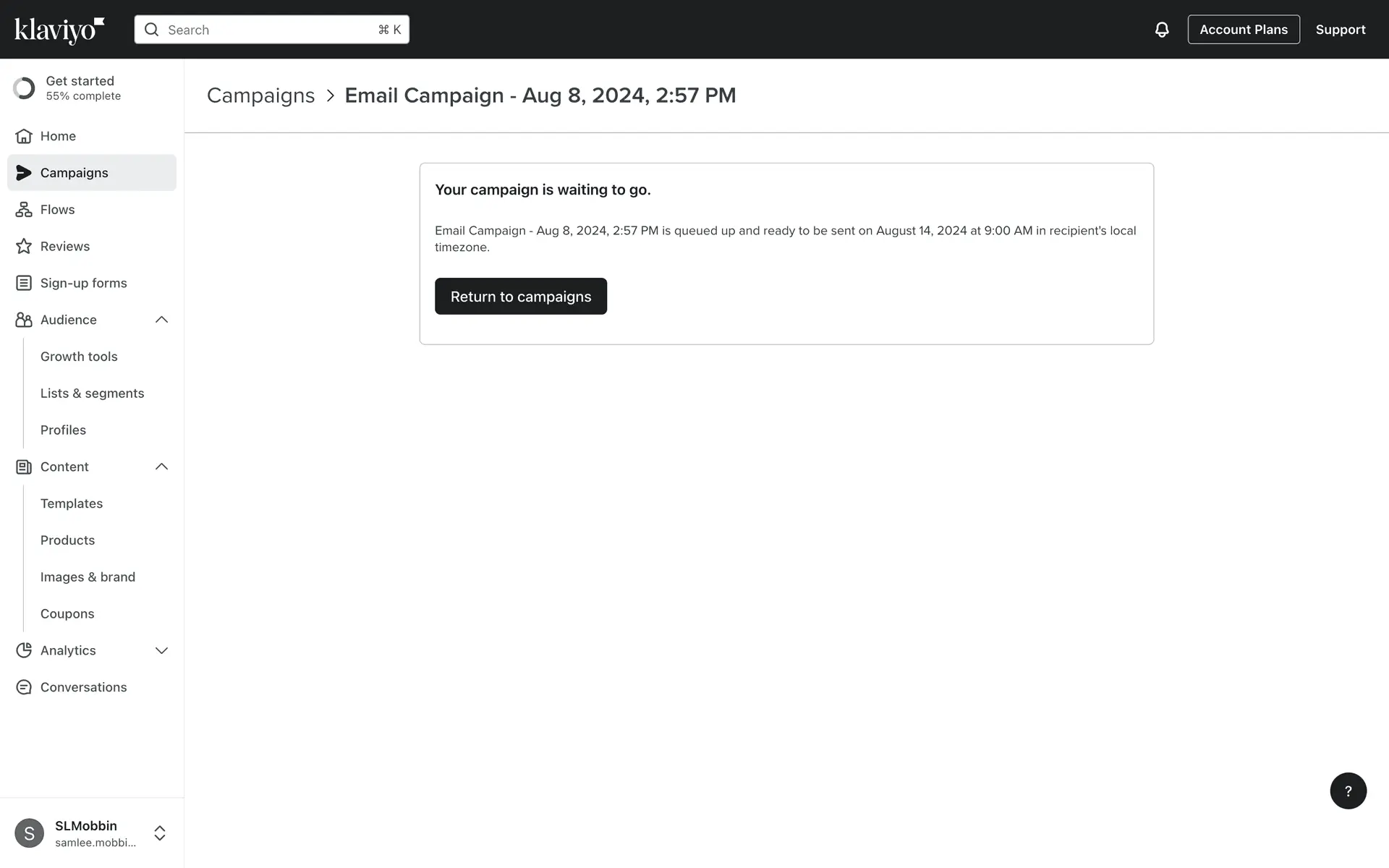Collapse the Content section chevron

click(161, 467)
